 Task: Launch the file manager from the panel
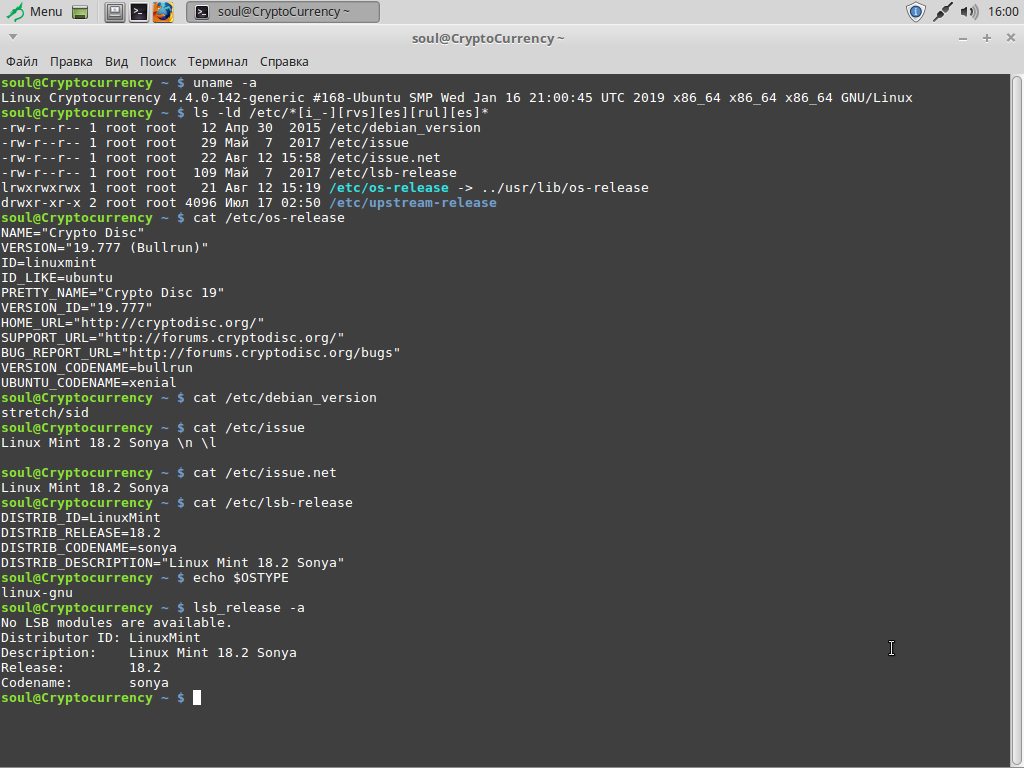[x=115, y=12]
